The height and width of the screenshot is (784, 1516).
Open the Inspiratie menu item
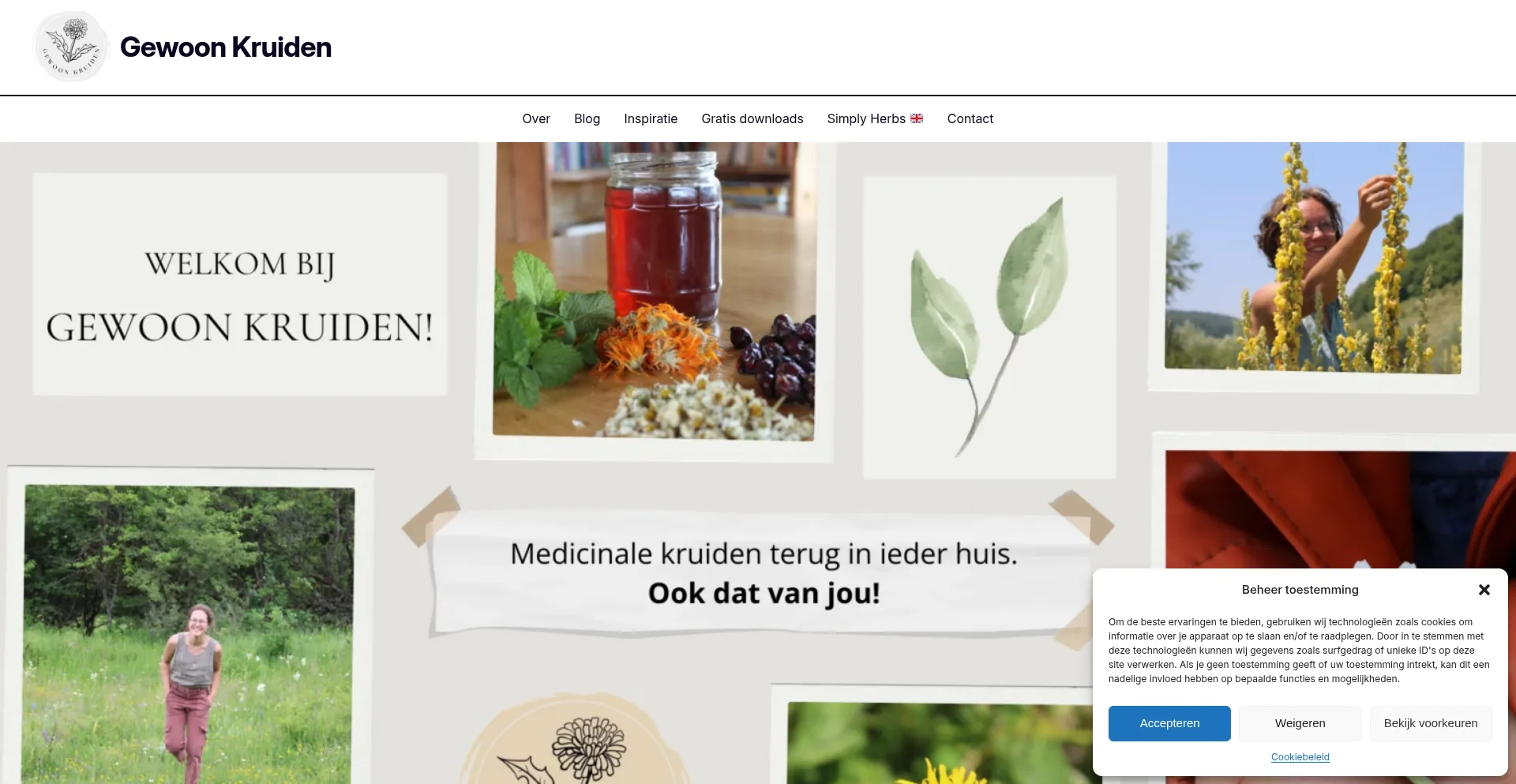coord(651,118)
